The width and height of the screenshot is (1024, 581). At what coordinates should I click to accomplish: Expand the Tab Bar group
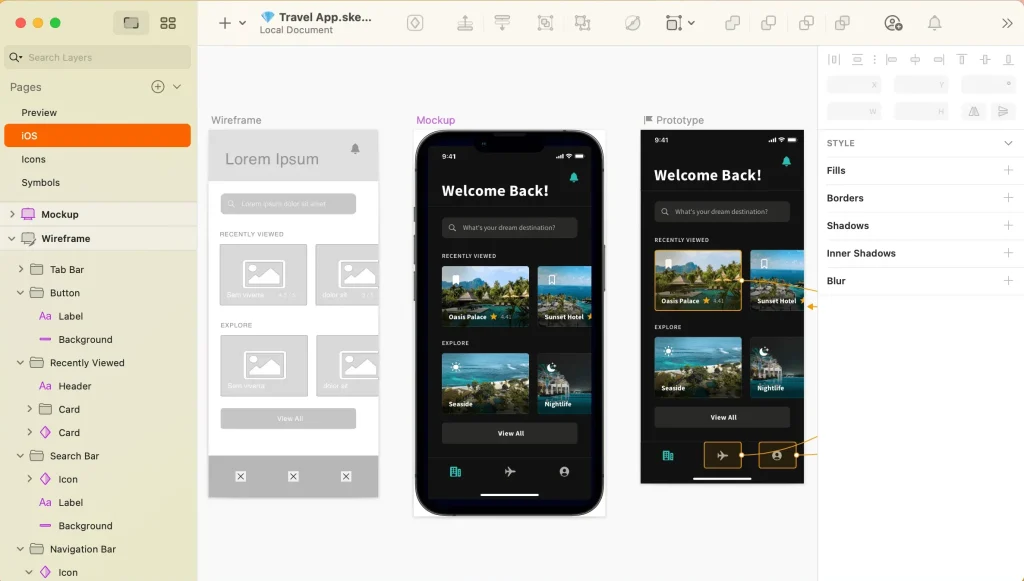pyautogui.click(x=21, y=269)
